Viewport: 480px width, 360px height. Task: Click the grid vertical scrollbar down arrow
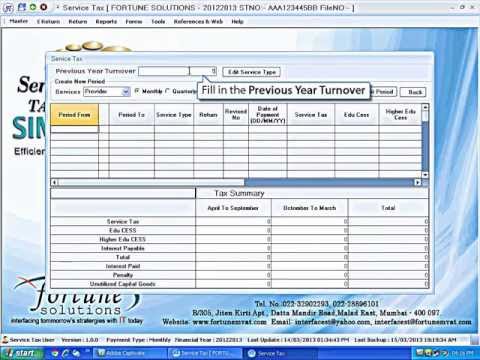click(x=425, y=175)
